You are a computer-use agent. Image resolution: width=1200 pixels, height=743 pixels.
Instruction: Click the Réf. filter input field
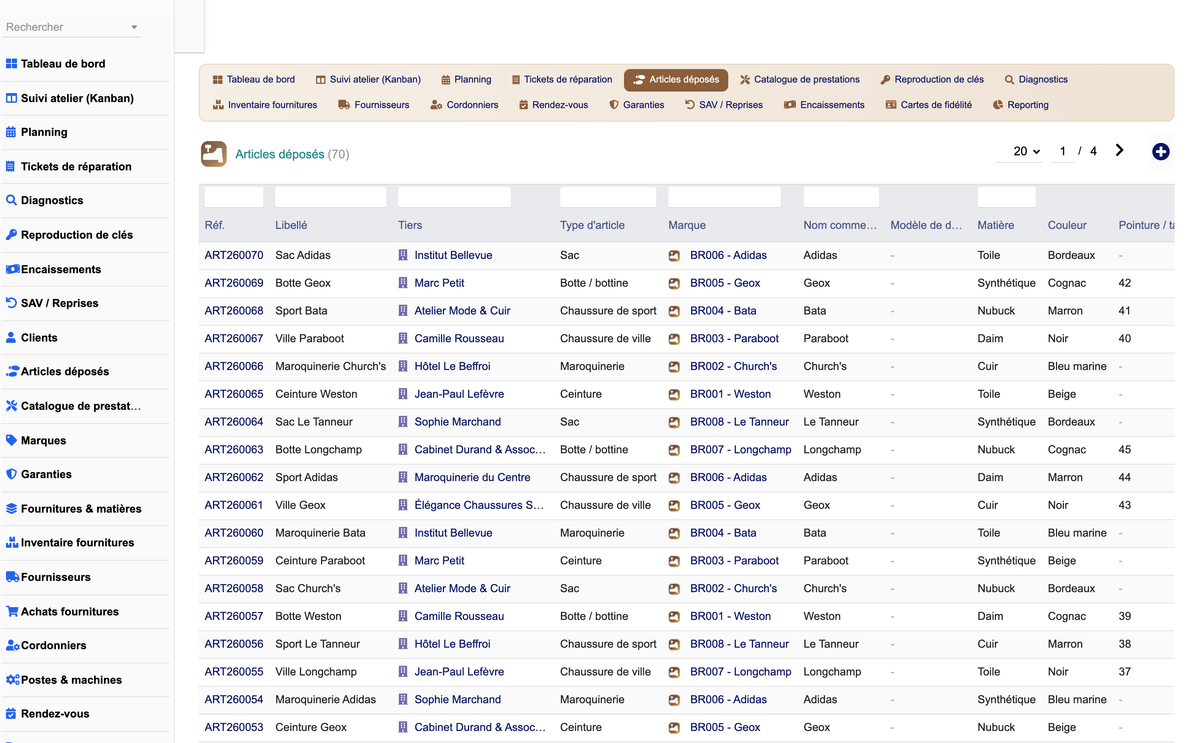[x=234, y=197]
